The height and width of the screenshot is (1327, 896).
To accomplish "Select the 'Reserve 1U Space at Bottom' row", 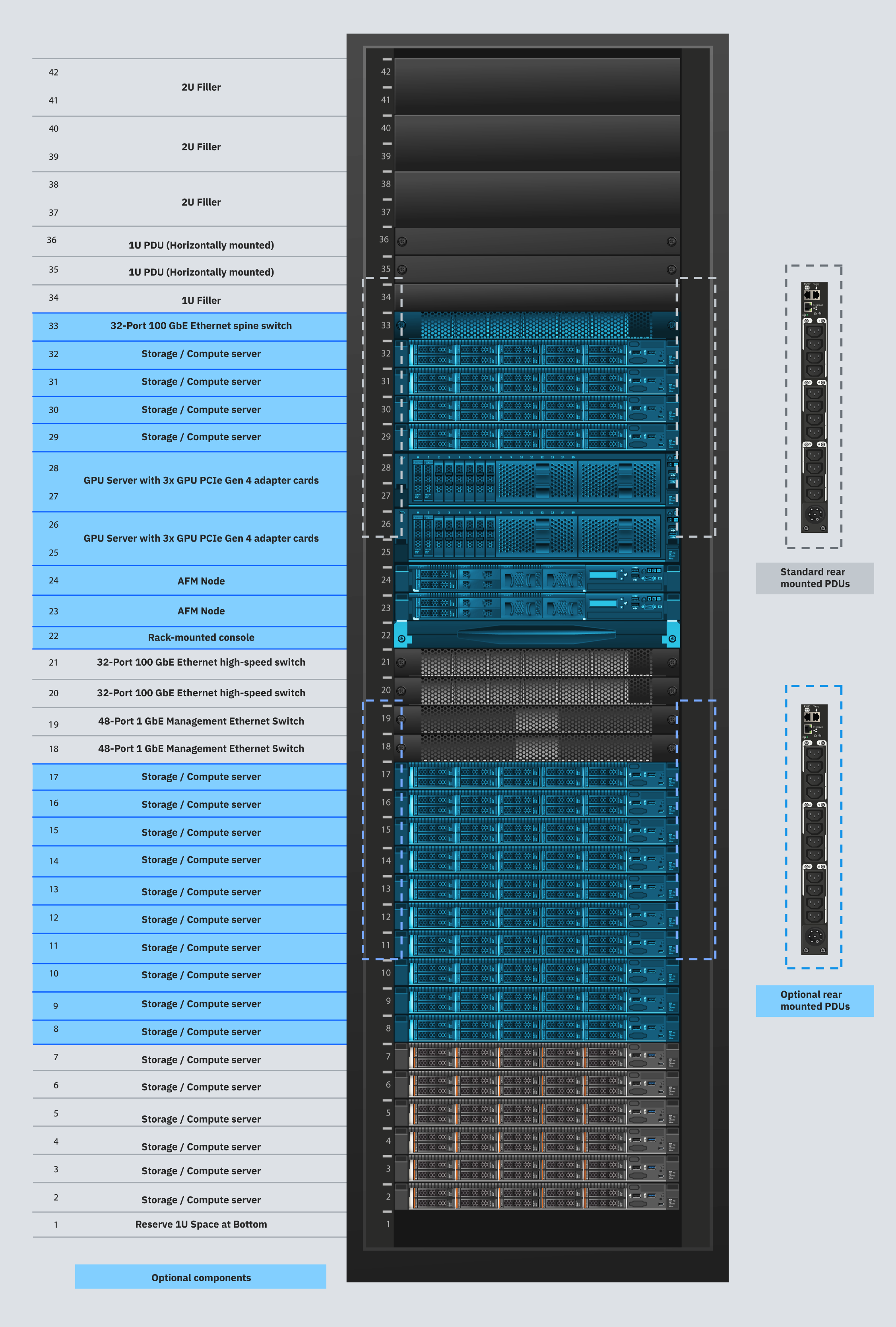I will pos(200,1224).
